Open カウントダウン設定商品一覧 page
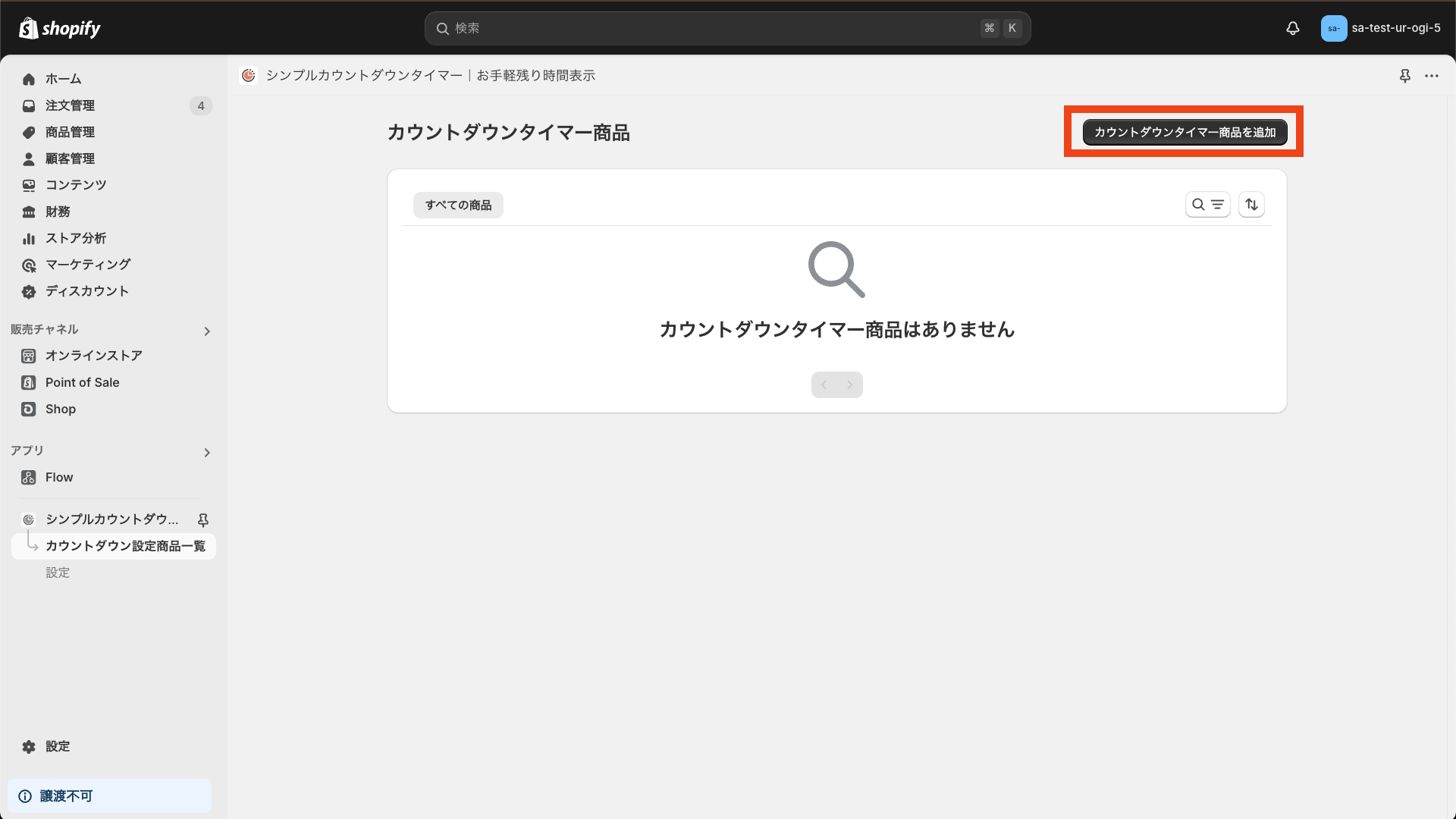The image size is (1456, 819). click(x=125, y=545)
